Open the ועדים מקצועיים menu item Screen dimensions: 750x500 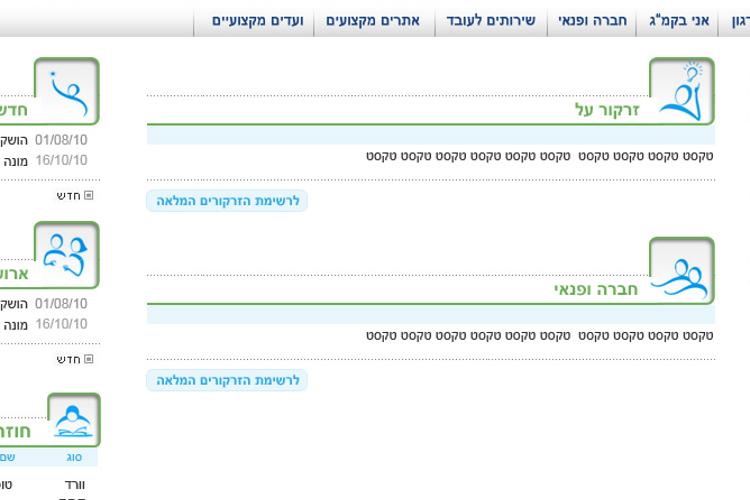pyautogui.click(x=257, y=21)
